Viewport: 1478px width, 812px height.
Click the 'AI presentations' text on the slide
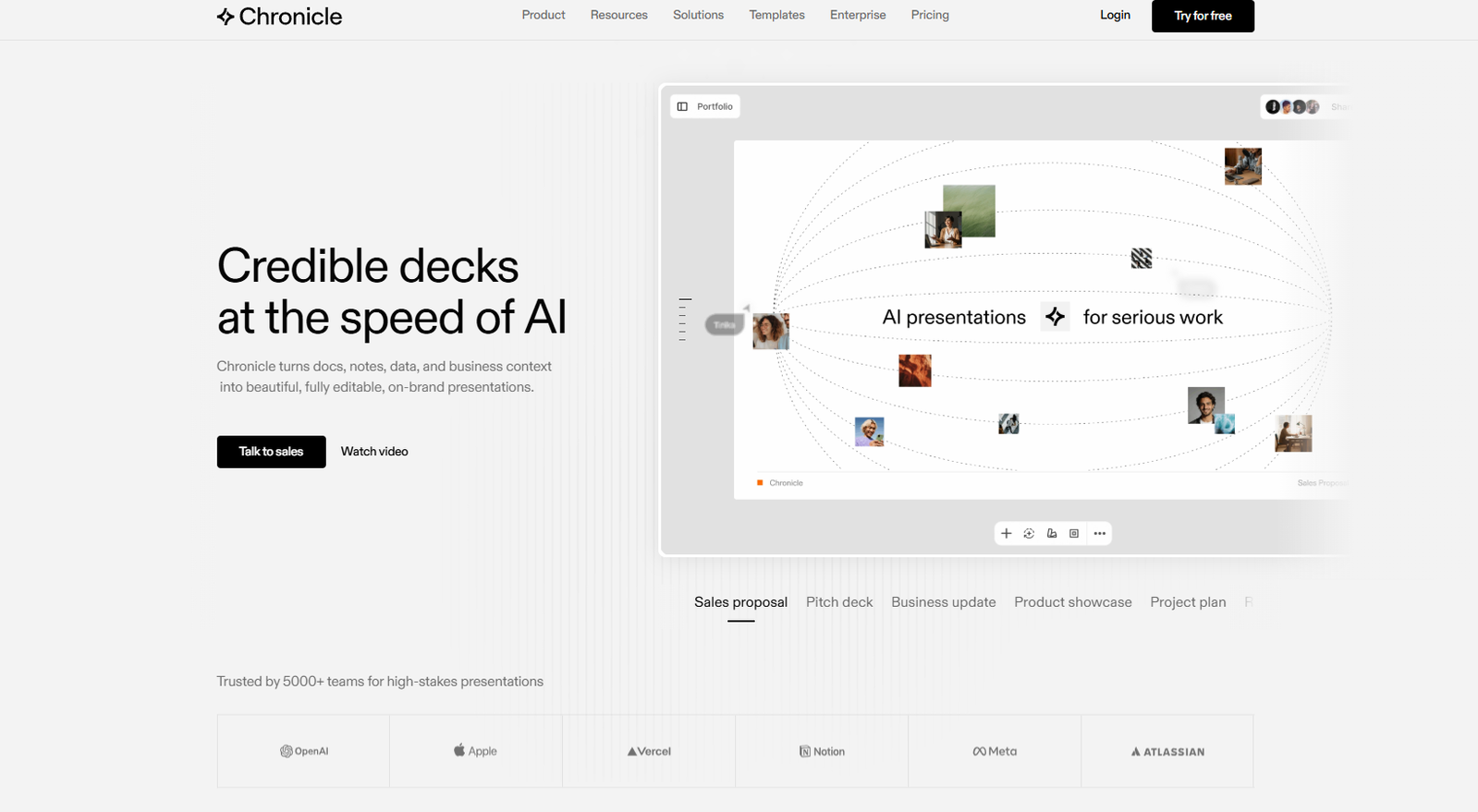tap(954, 317)
